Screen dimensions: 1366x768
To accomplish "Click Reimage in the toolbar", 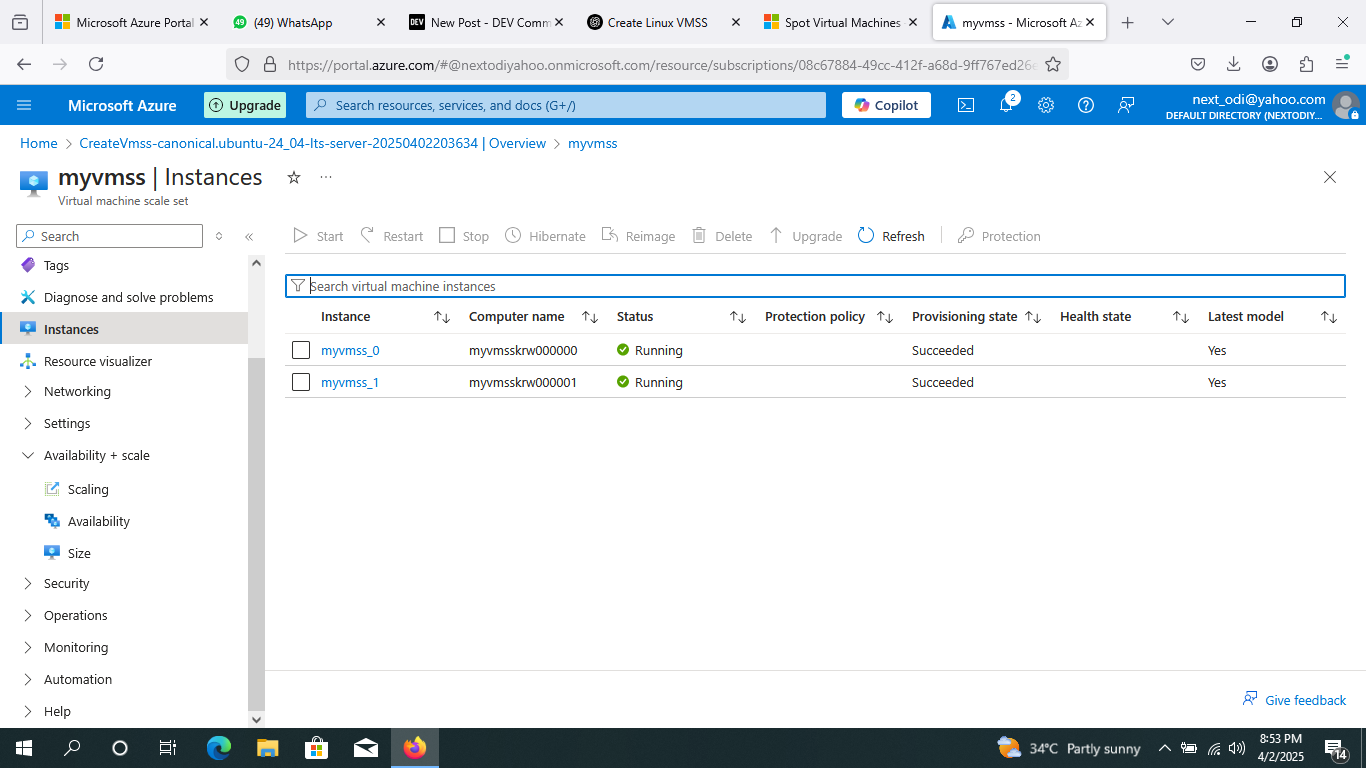I will (638, 236).
